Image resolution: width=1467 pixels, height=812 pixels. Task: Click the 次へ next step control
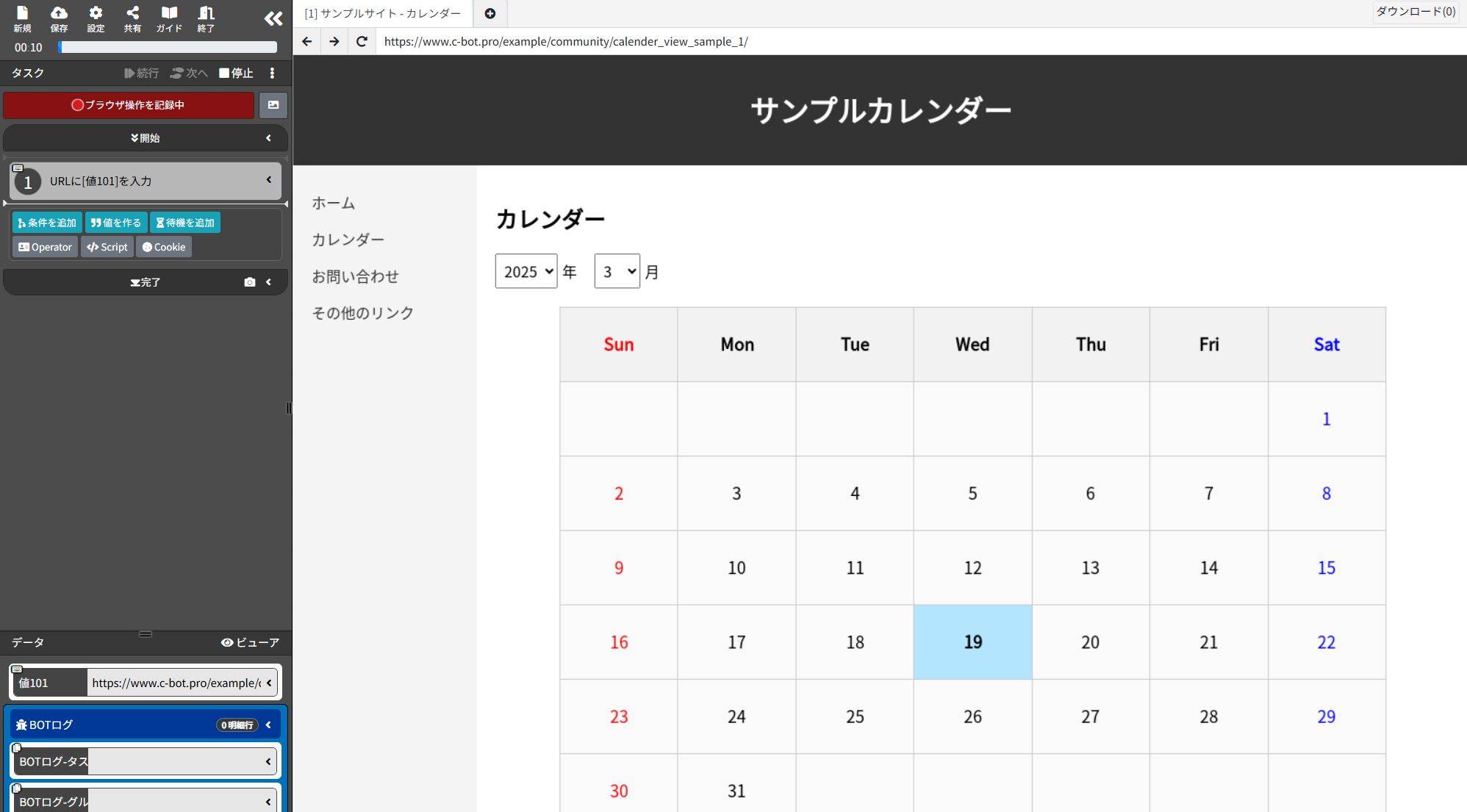click(x=189, y=73)
